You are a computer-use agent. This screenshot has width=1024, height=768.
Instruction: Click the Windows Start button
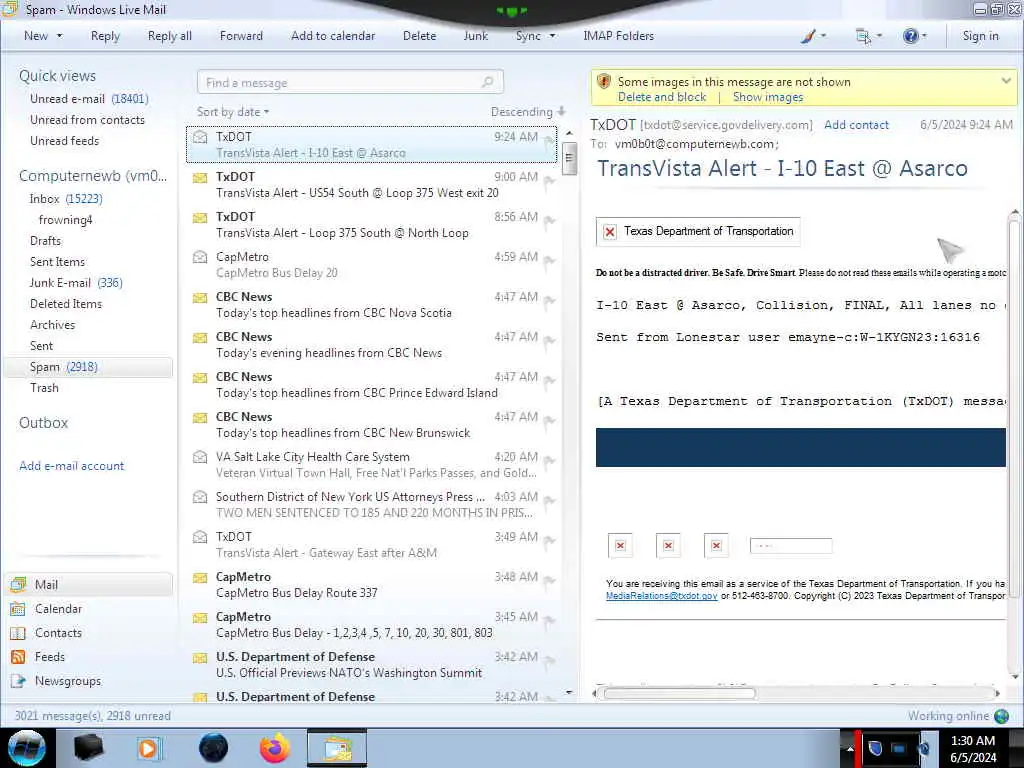click(27, 748)
